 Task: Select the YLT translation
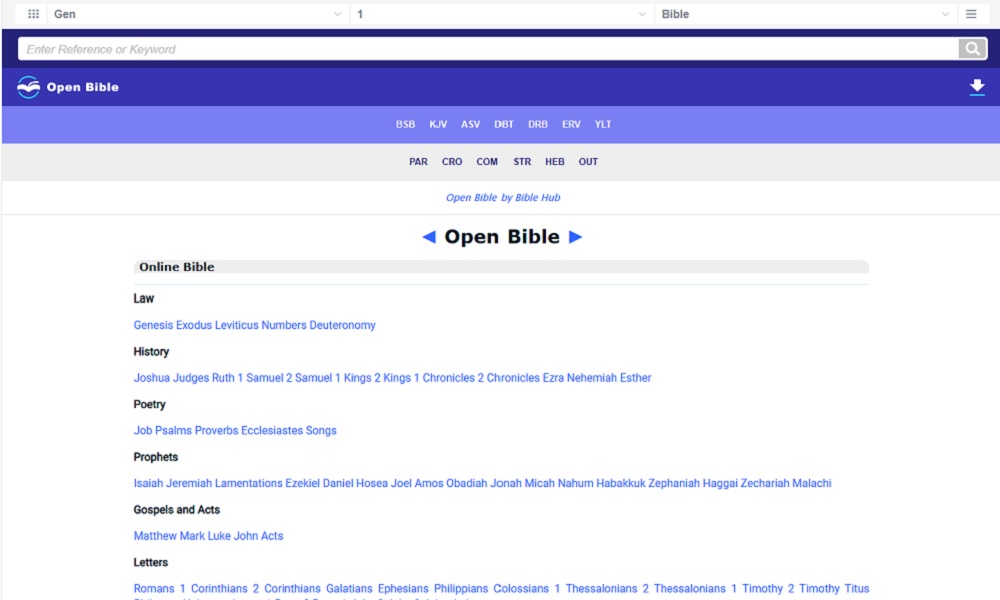click(x=602, y=124)
